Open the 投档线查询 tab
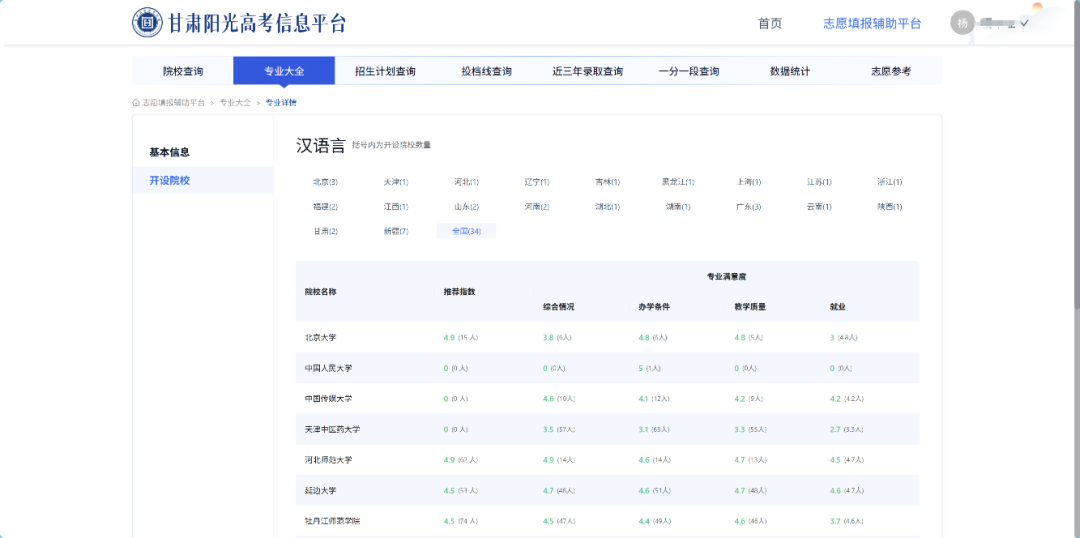Image resolution: width=1080 pixels, height=538 pixels. [486, 72]
